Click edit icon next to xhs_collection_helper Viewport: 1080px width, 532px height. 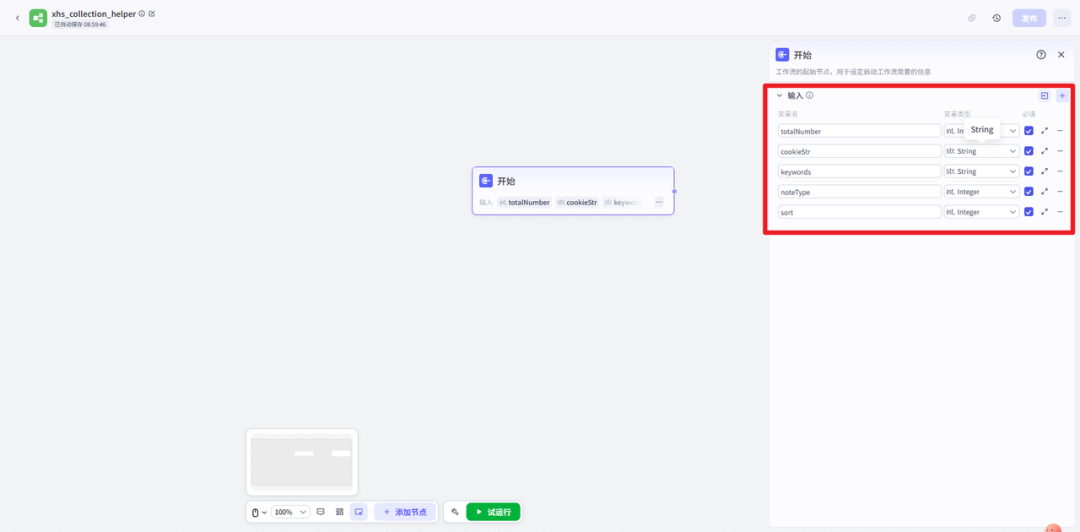(152, 14)
